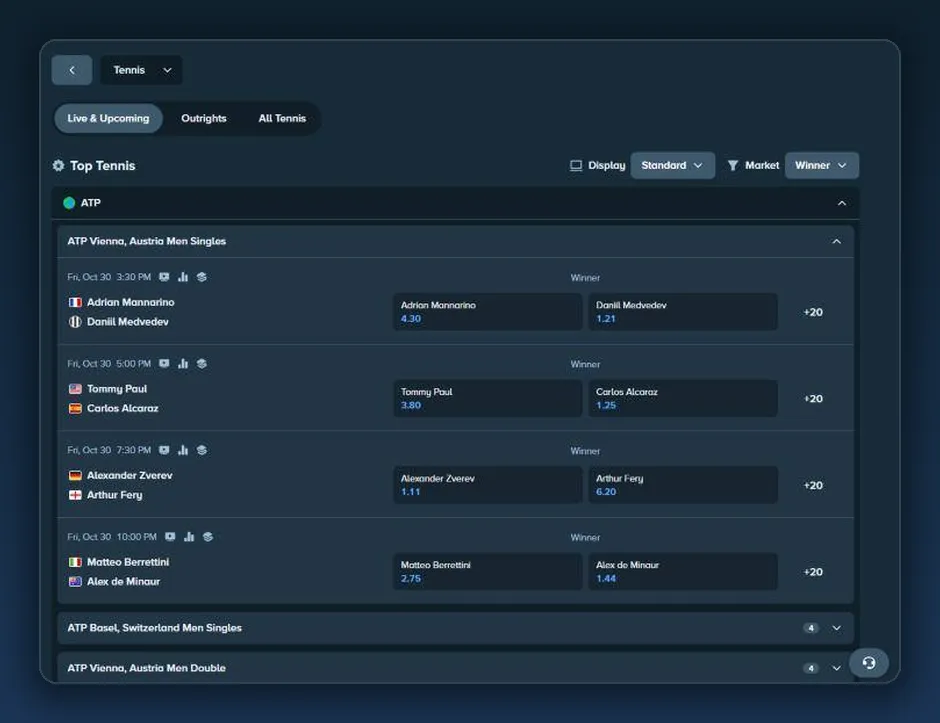
Task: Click German flag next to Alexander Zverev
Action: coord(75,476)
